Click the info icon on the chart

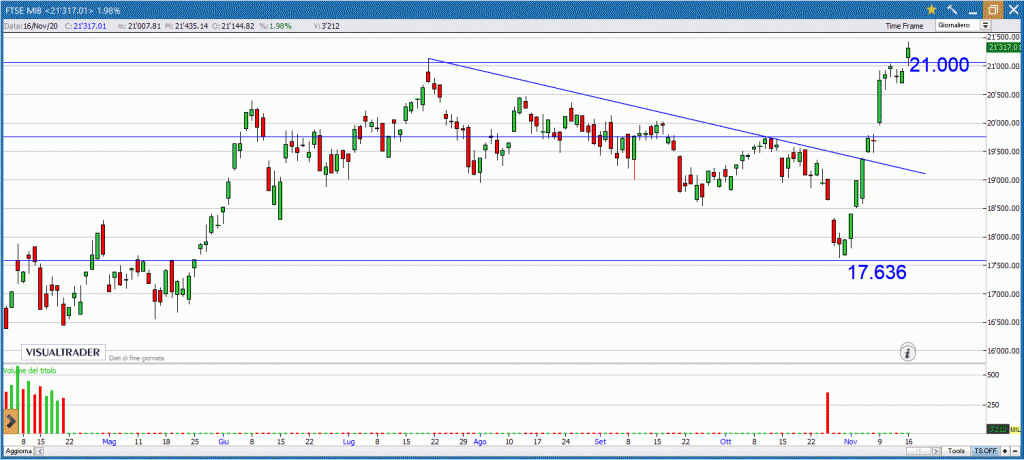(908, 353)
